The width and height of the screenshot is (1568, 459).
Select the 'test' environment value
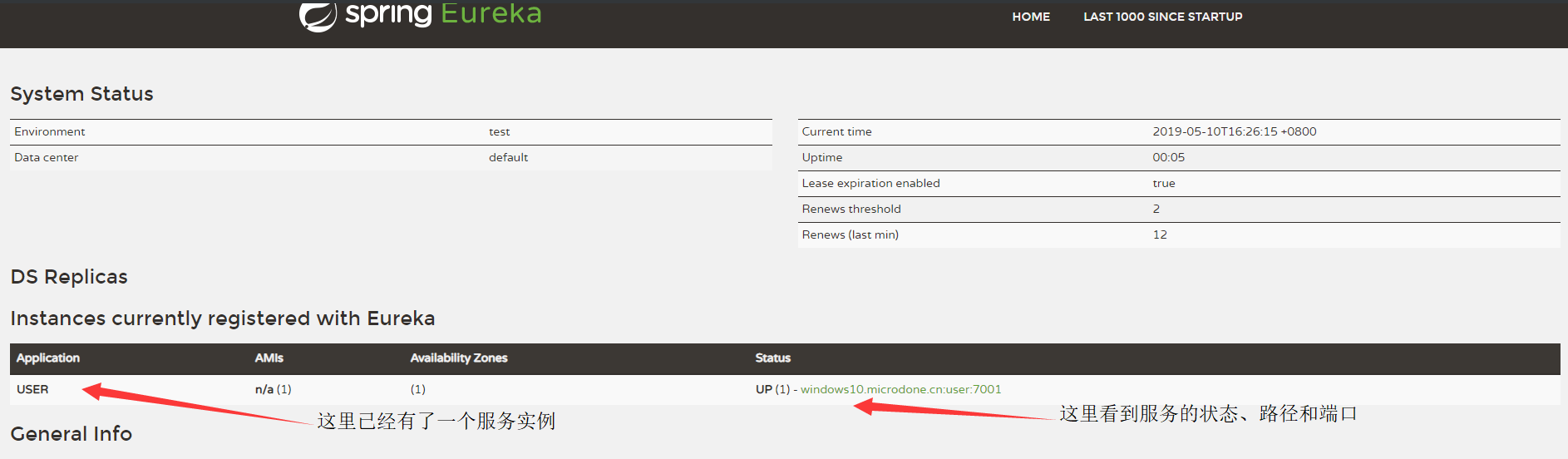point(499,131)
